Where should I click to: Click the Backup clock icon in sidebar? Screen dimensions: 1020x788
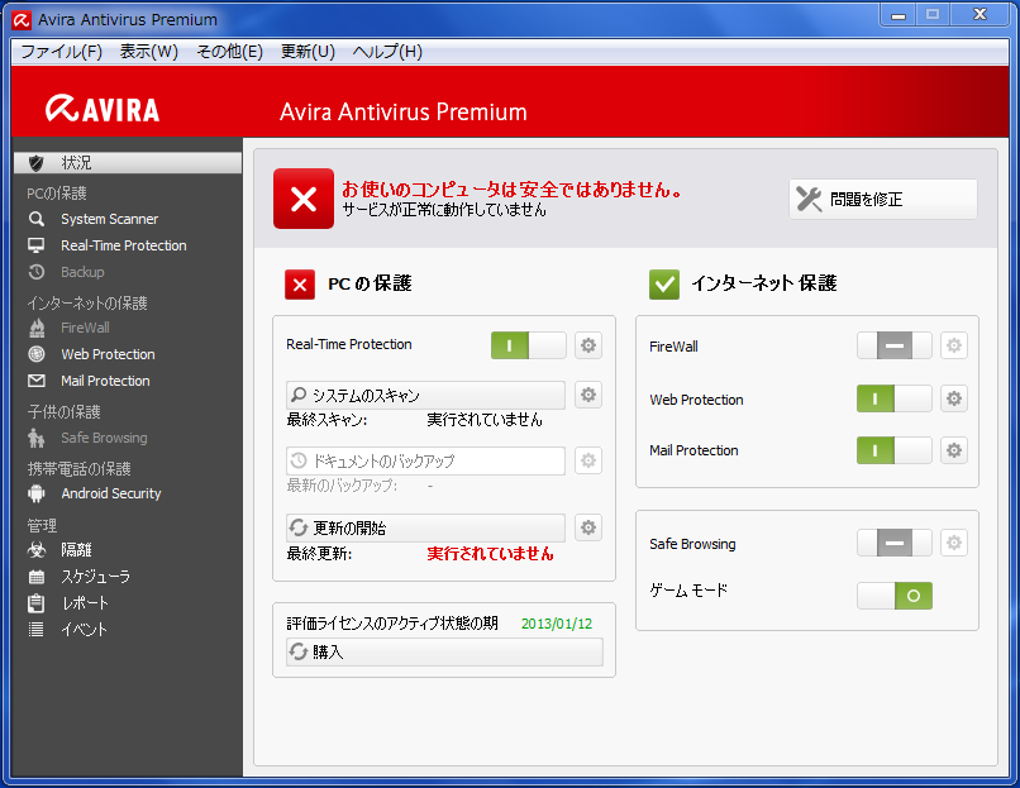pos(36,271)
